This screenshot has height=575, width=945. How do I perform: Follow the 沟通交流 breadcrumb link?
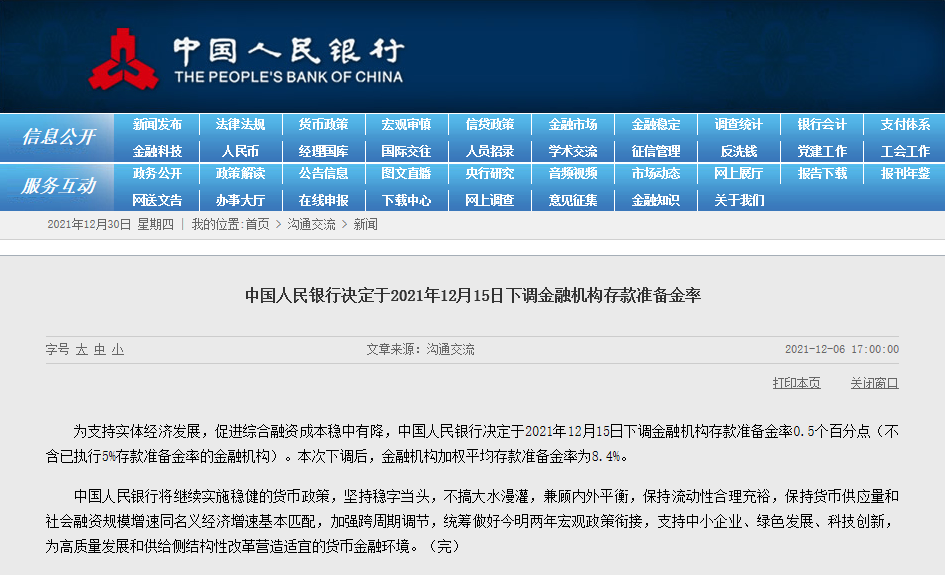click(311, 224)
